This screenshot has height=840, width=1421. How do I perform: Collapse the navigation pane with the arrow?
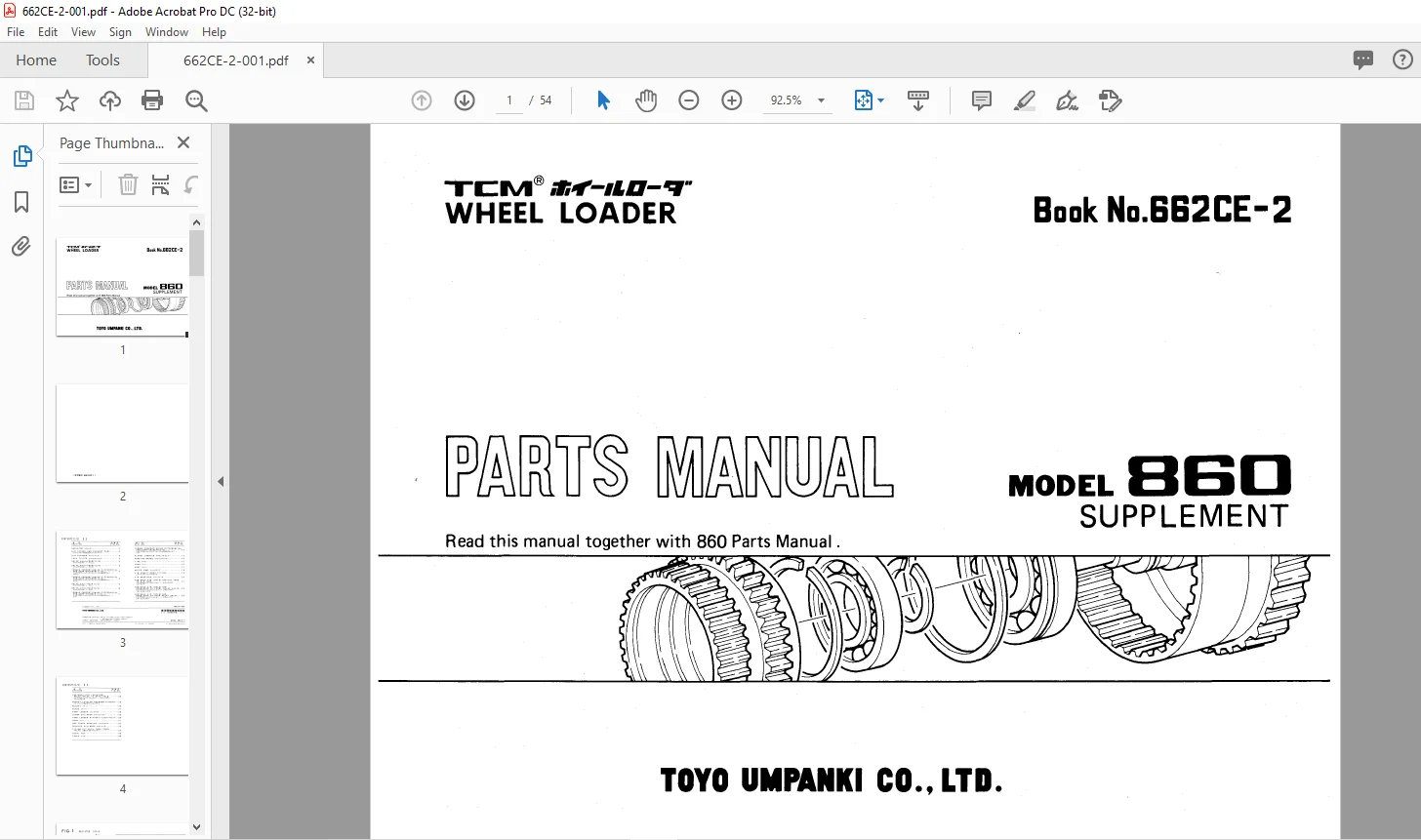click(221, 481)
